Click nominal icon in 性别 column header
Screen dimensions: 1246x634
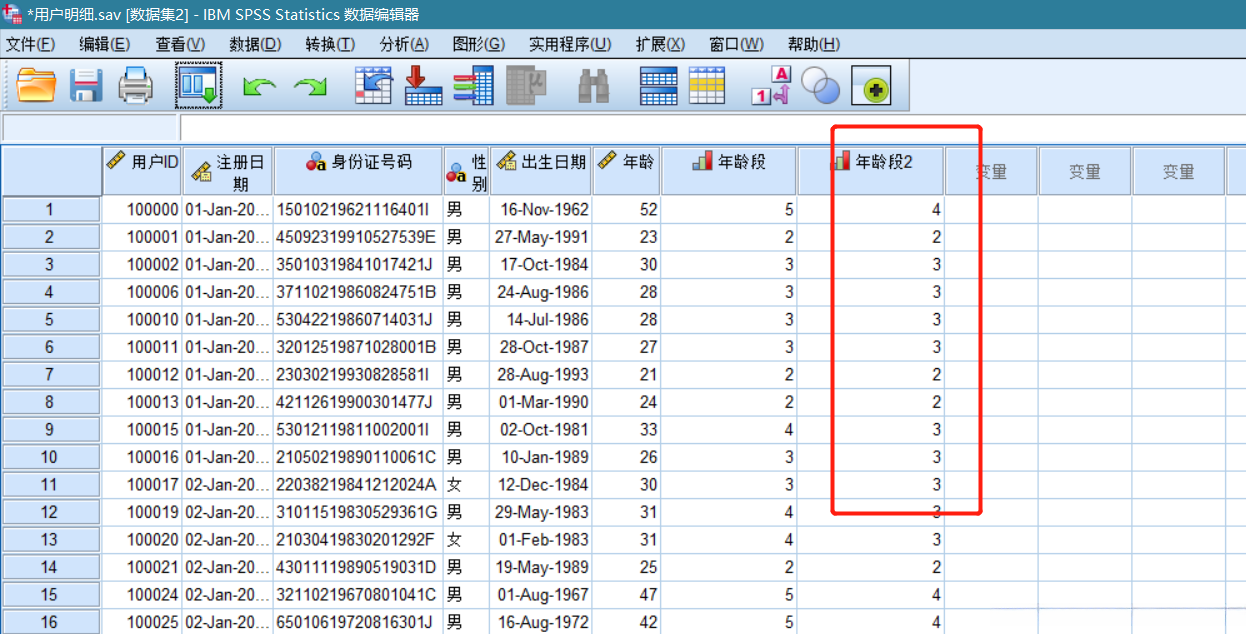point(456,171)
